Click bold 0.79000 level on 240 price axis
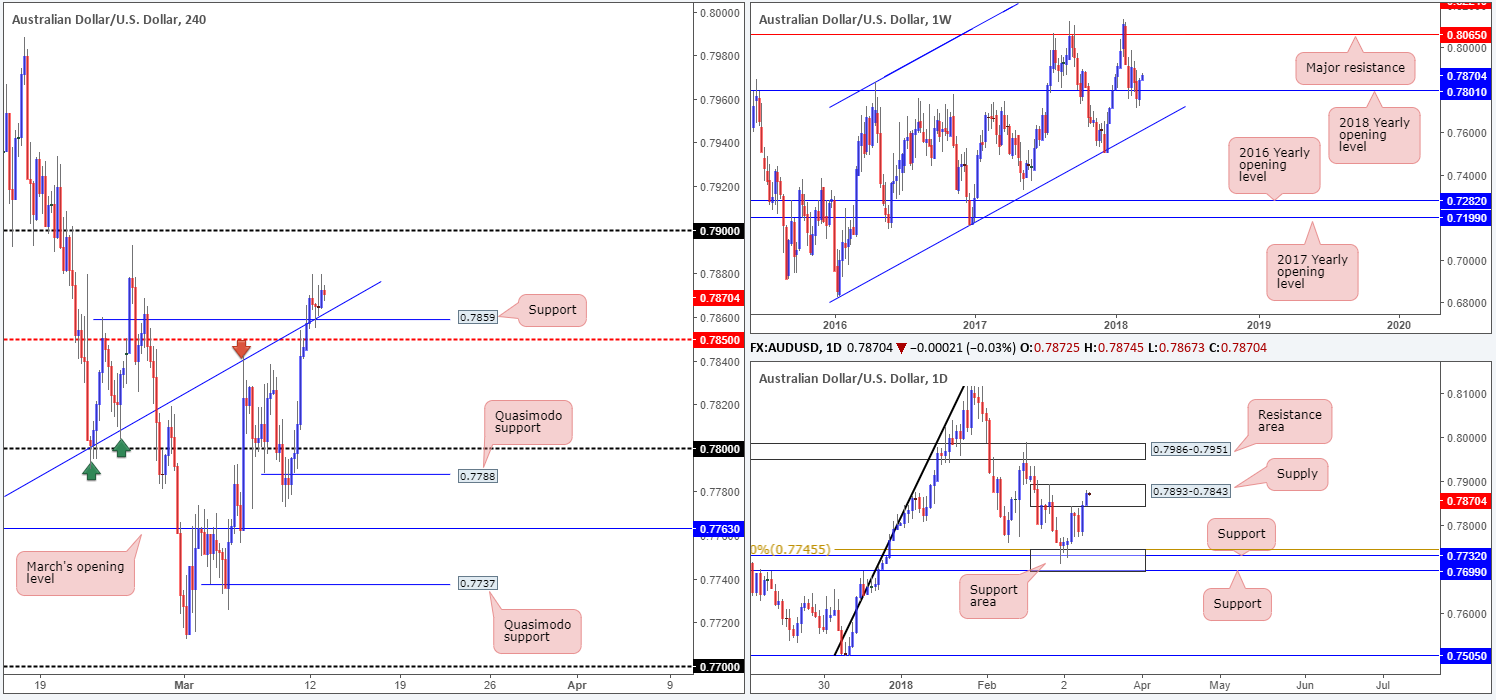This screenshot has height=700, width=1496. (x=719, y=231)
